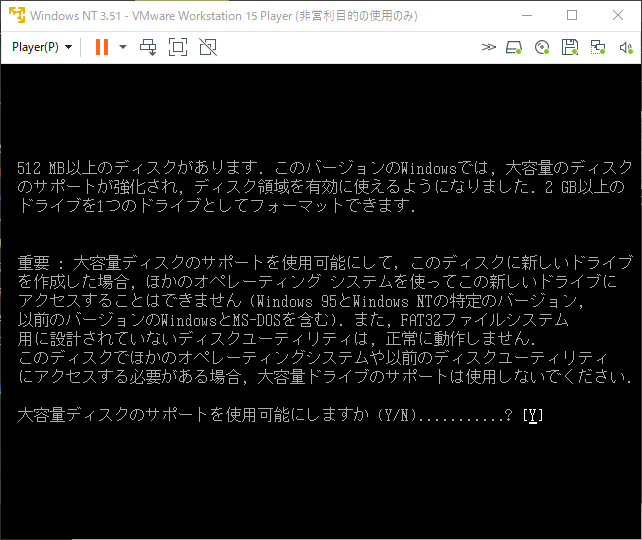The width and height of the screenshot is (642, 540).
Task: Click the [Y] answer field in console
Action: click(x=533, y=416)
